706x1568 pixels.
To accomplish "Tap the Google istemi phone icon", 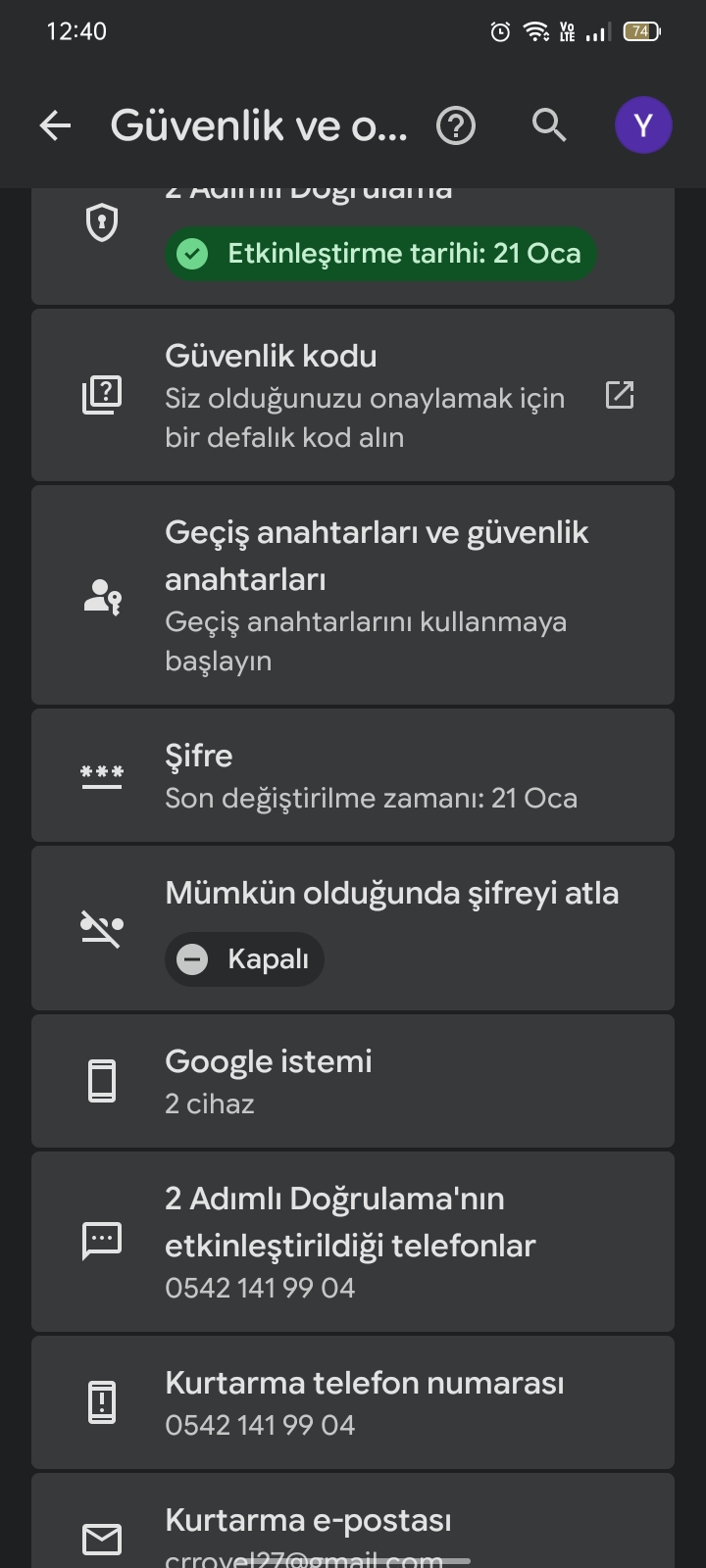I will pyautogui.click(x=102, y=1082).
